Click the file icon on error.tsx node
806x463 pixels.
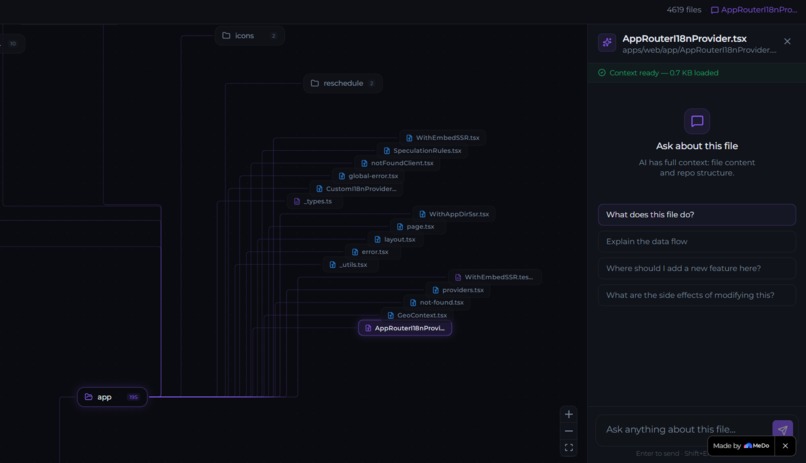(x=355, y=252)
